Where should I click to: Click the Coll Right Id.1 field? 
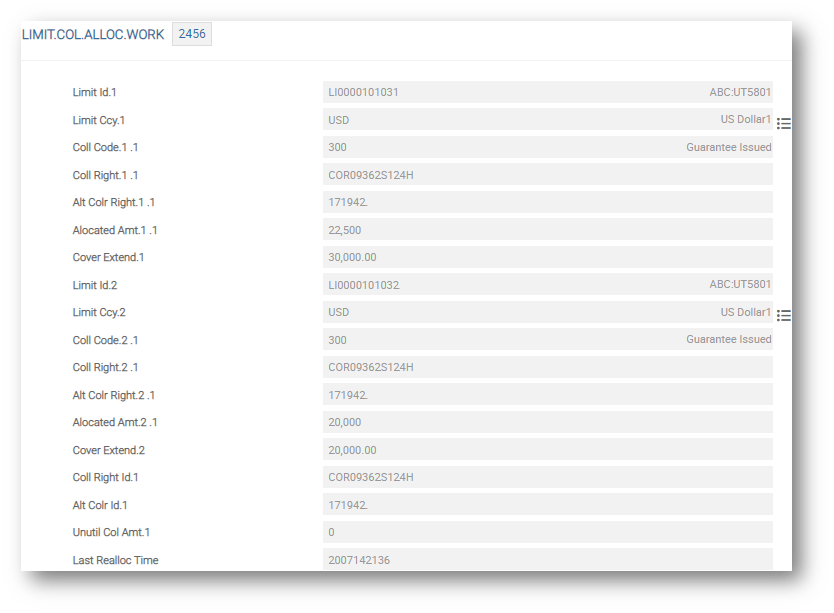point(547,477)
